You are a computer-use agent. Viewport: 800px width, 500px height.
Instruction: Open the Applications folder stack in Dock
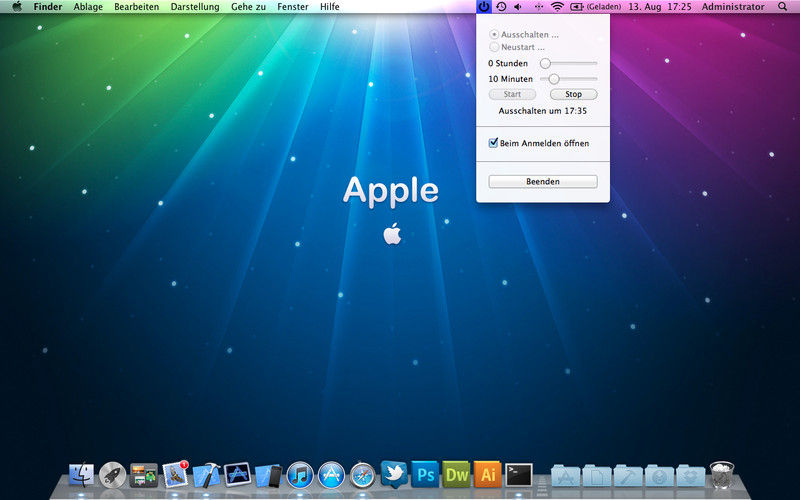click(x=565, y=476)
